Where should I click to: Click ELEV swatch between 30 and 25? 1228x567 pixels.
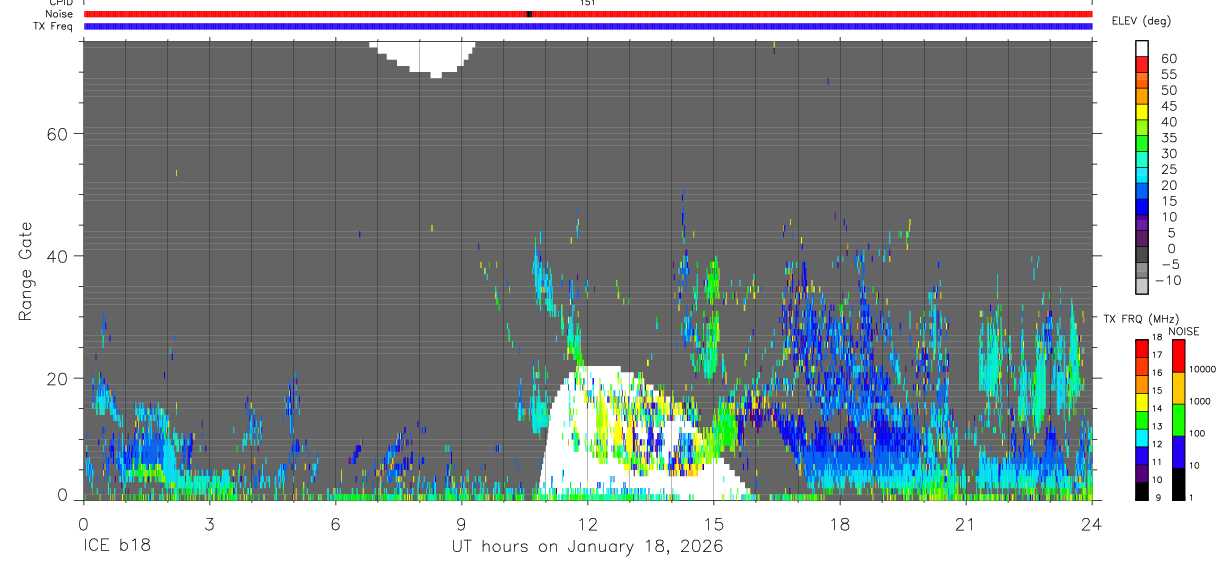click(1142, 161)
